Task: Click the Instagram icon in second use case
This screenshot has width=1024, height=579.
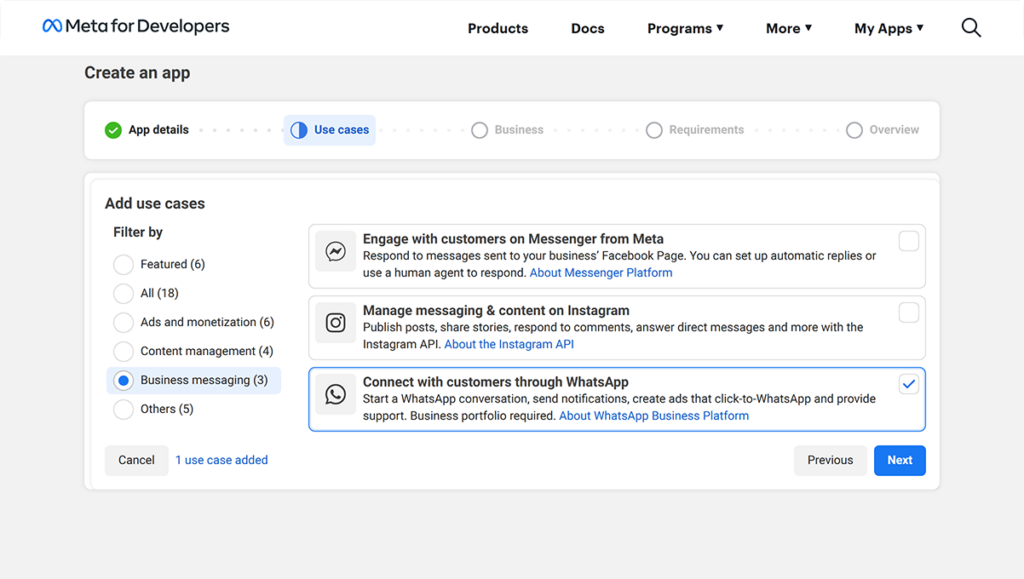Action: coord(336,323)
